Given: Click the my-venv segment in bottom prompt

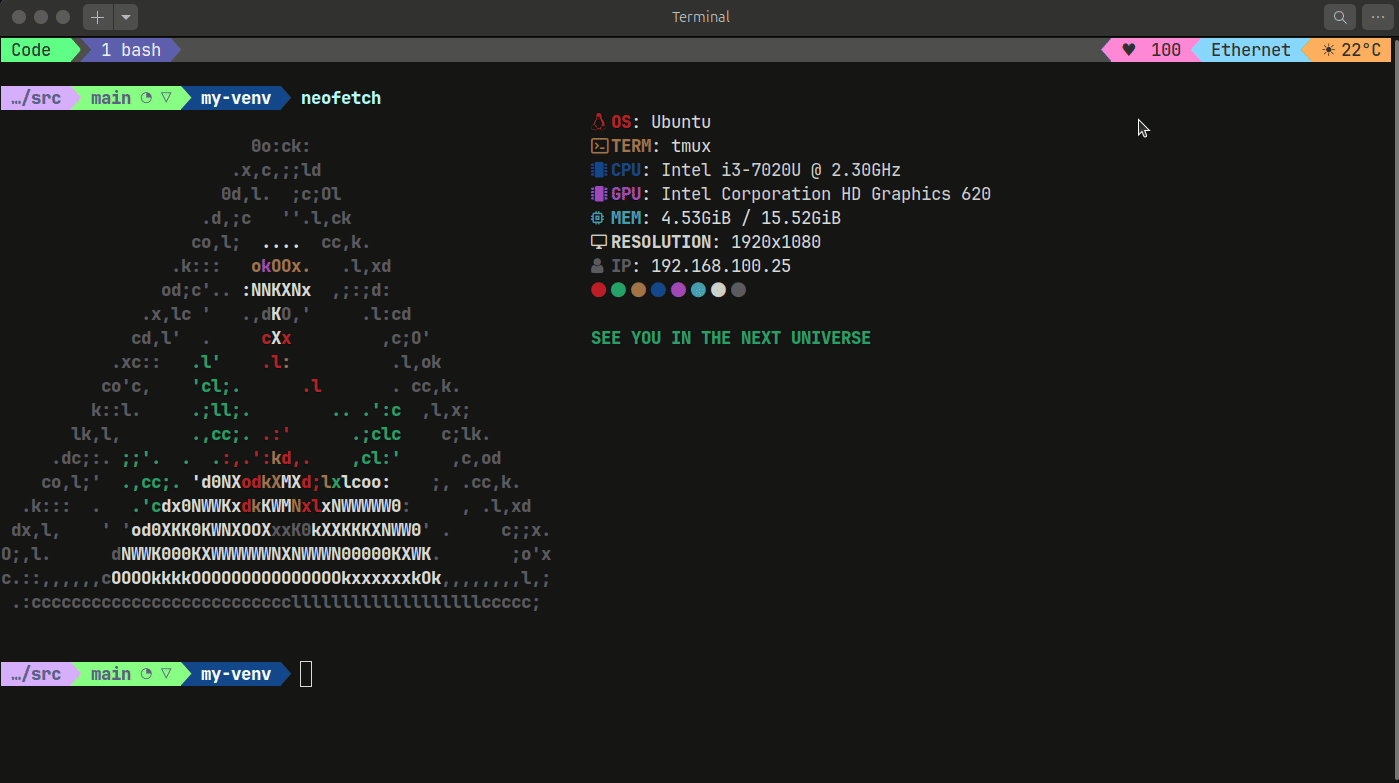Looking at the screenshot, I should pyautogui.click(x=236, y=674).
